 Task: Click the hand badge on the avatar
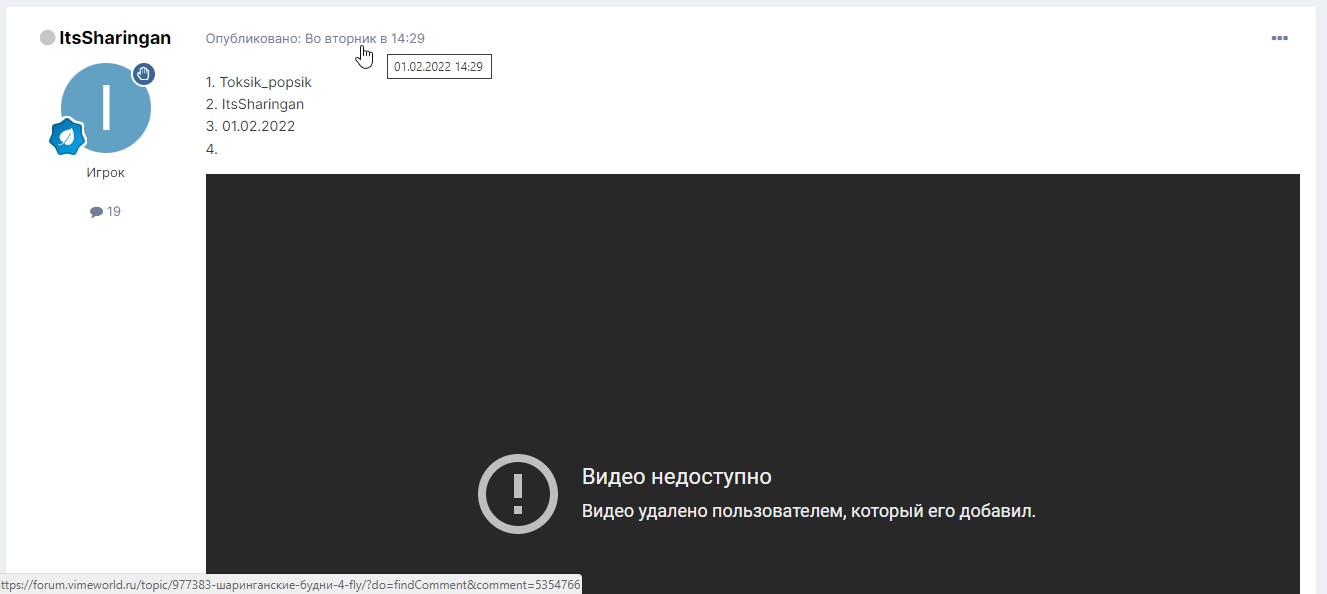tap(143, 73)
